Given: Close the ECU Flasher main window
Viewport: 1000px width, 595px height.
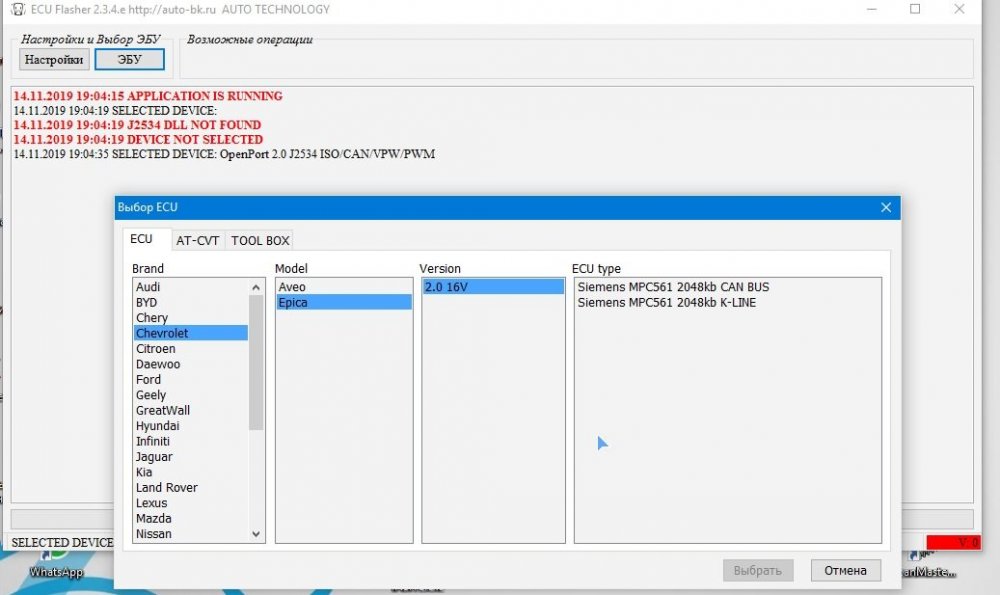Looking at the screenshot, I should (x=959, y=9).
